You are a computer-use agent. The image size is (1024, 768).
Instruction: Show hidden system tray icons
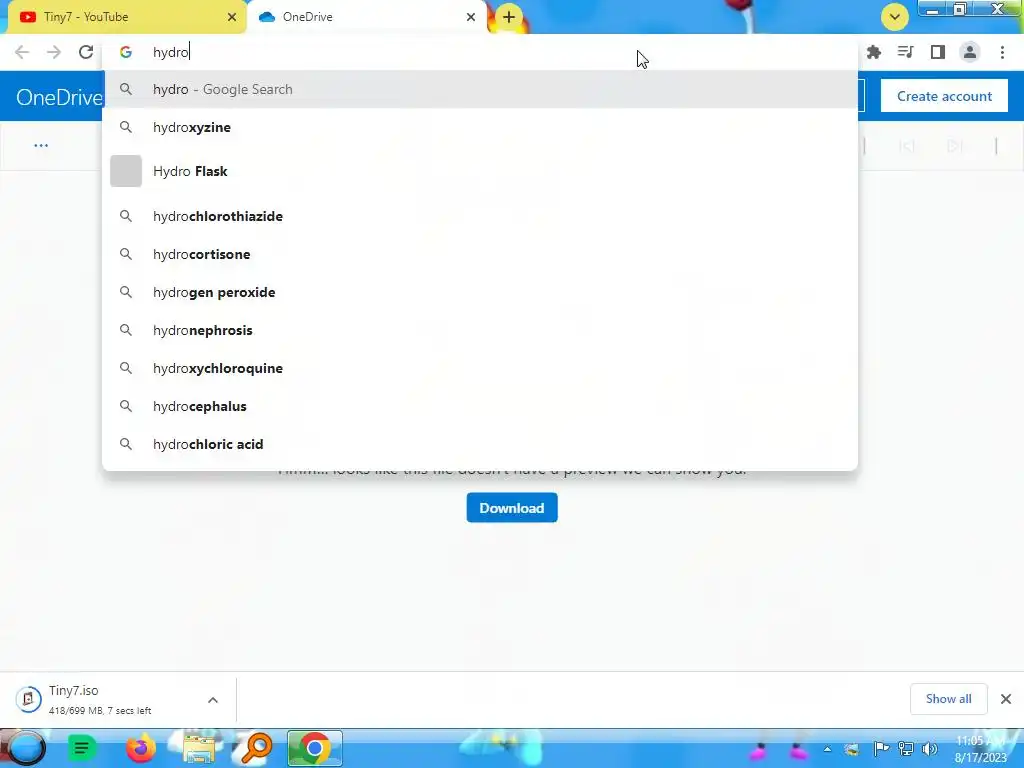(827, 749)
